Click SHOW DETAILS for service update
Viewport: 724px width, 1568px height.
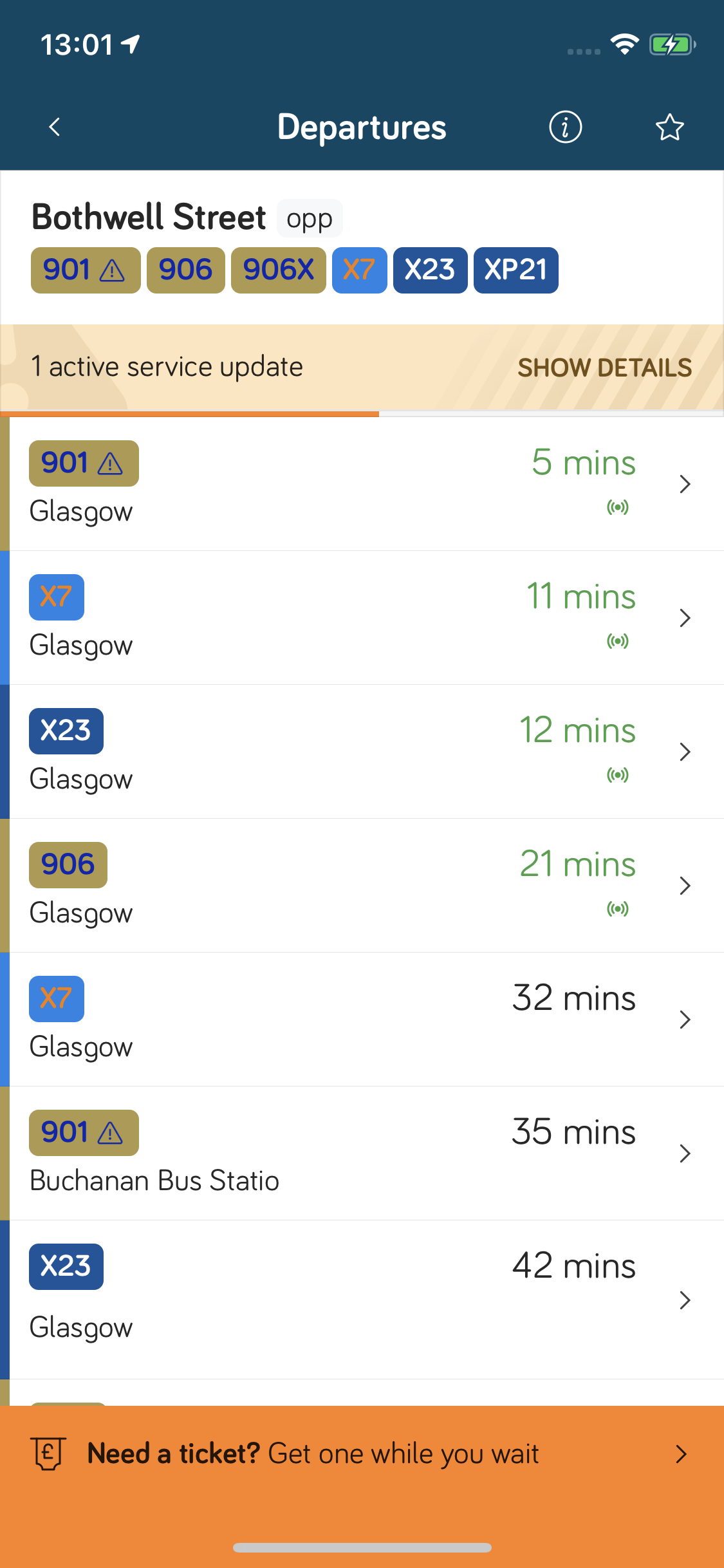click(x=604, y=368)
